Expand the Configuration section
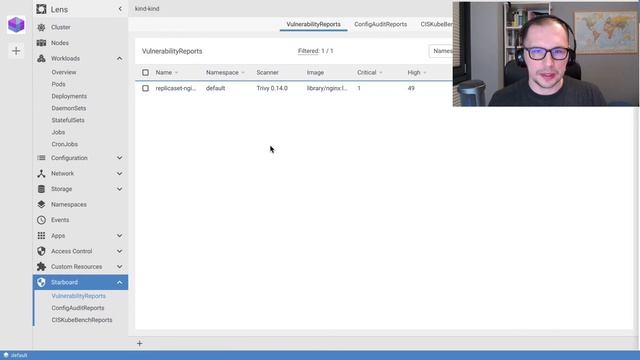The height and width of the screenshot is (360, 640). 120,158
